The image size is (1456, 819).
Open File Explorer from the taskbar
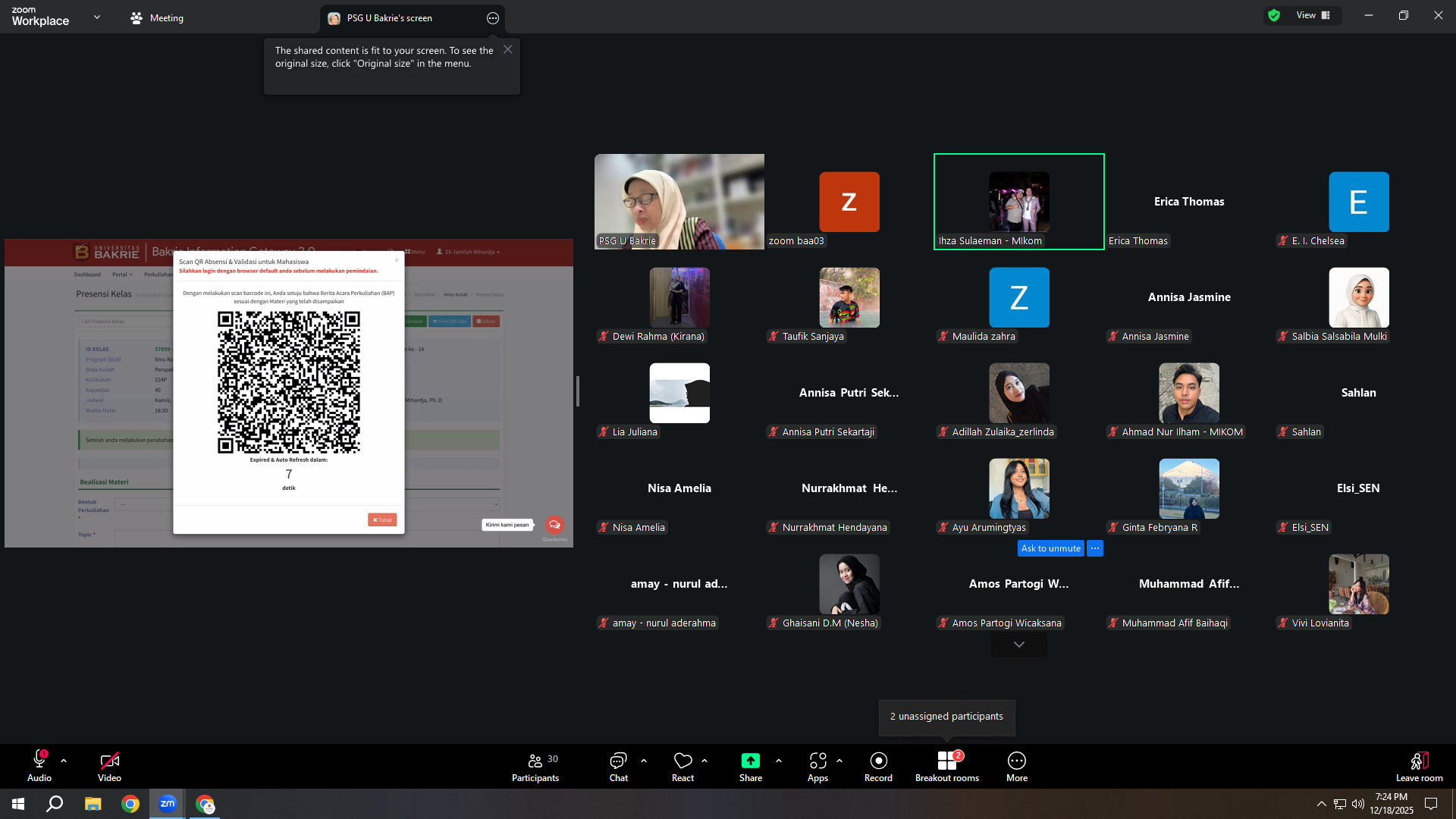click(93, 804)
